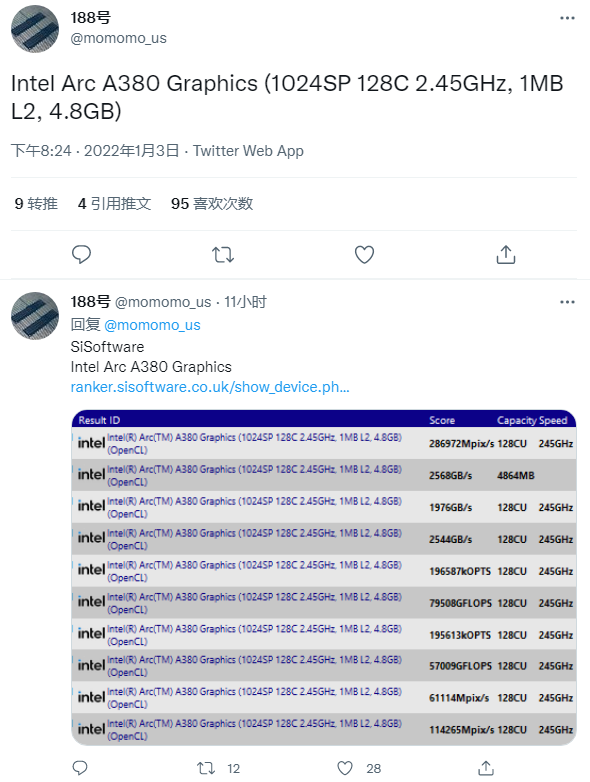Retweet the main Intel Arc A380 tweet
Image resolution: width=590 pixels, height=782 pixels.
pyautogui.click(x=223, y=255)
